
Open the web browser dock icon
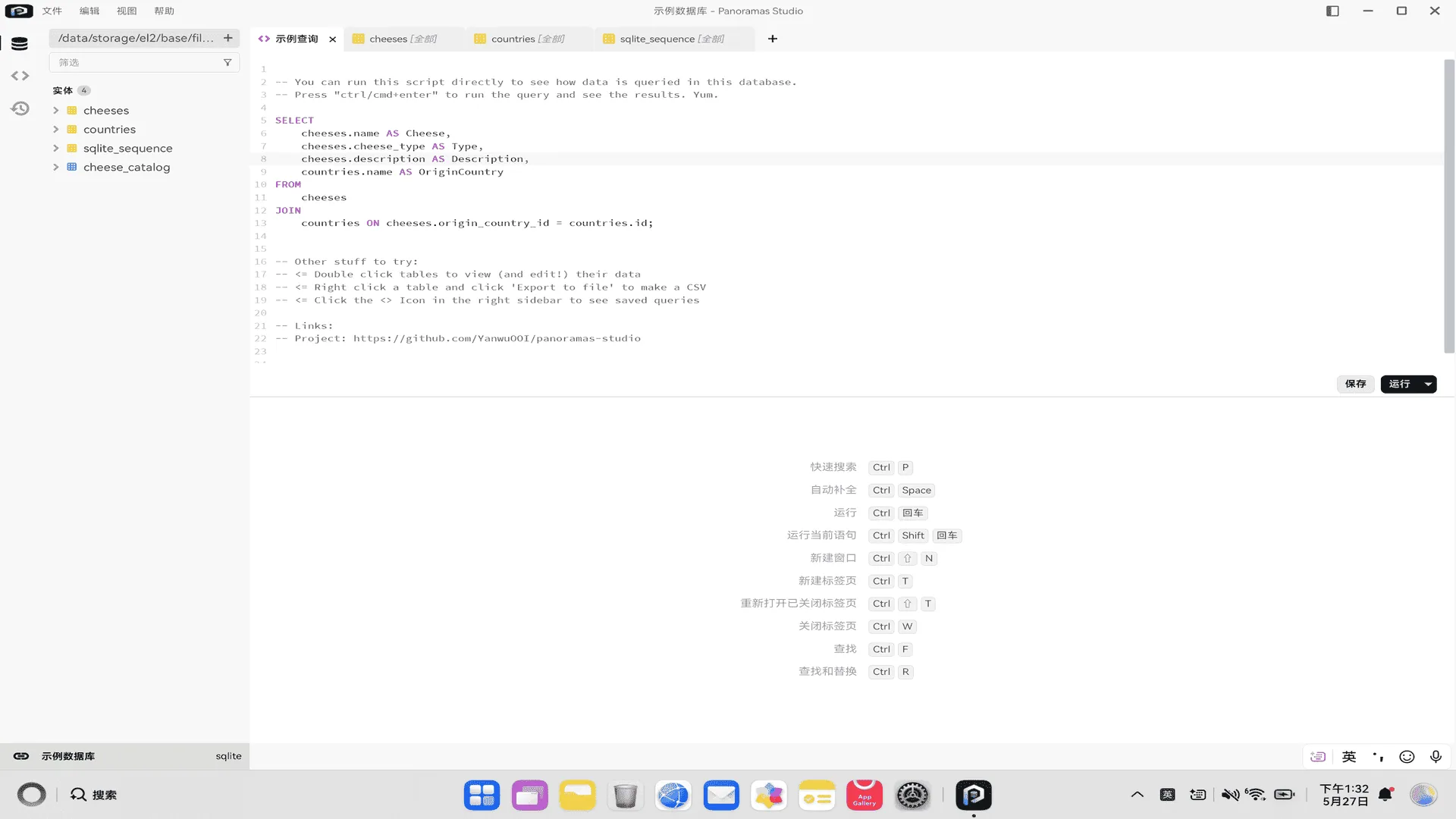point(673,795)
